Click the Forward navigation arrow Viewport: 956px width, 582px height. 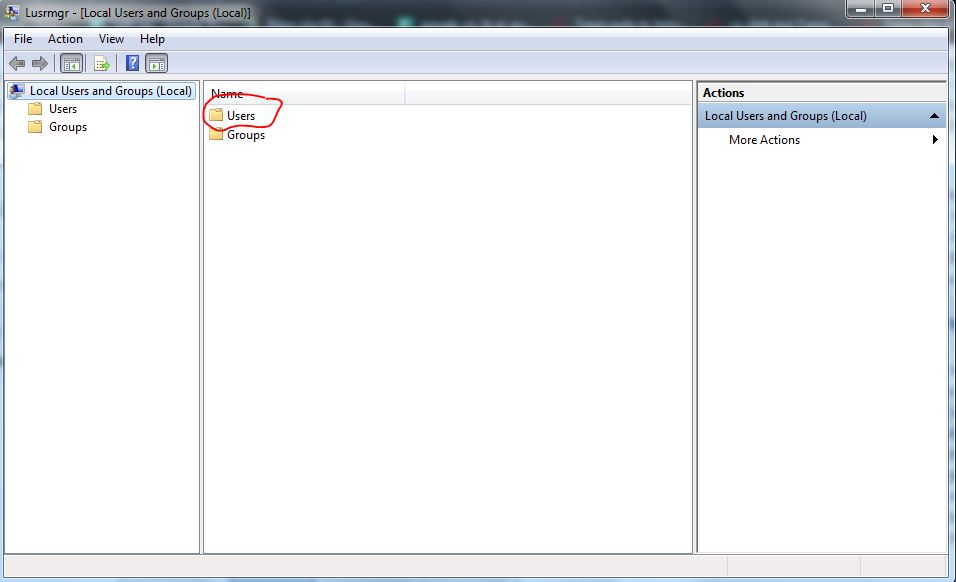(38, 62)
